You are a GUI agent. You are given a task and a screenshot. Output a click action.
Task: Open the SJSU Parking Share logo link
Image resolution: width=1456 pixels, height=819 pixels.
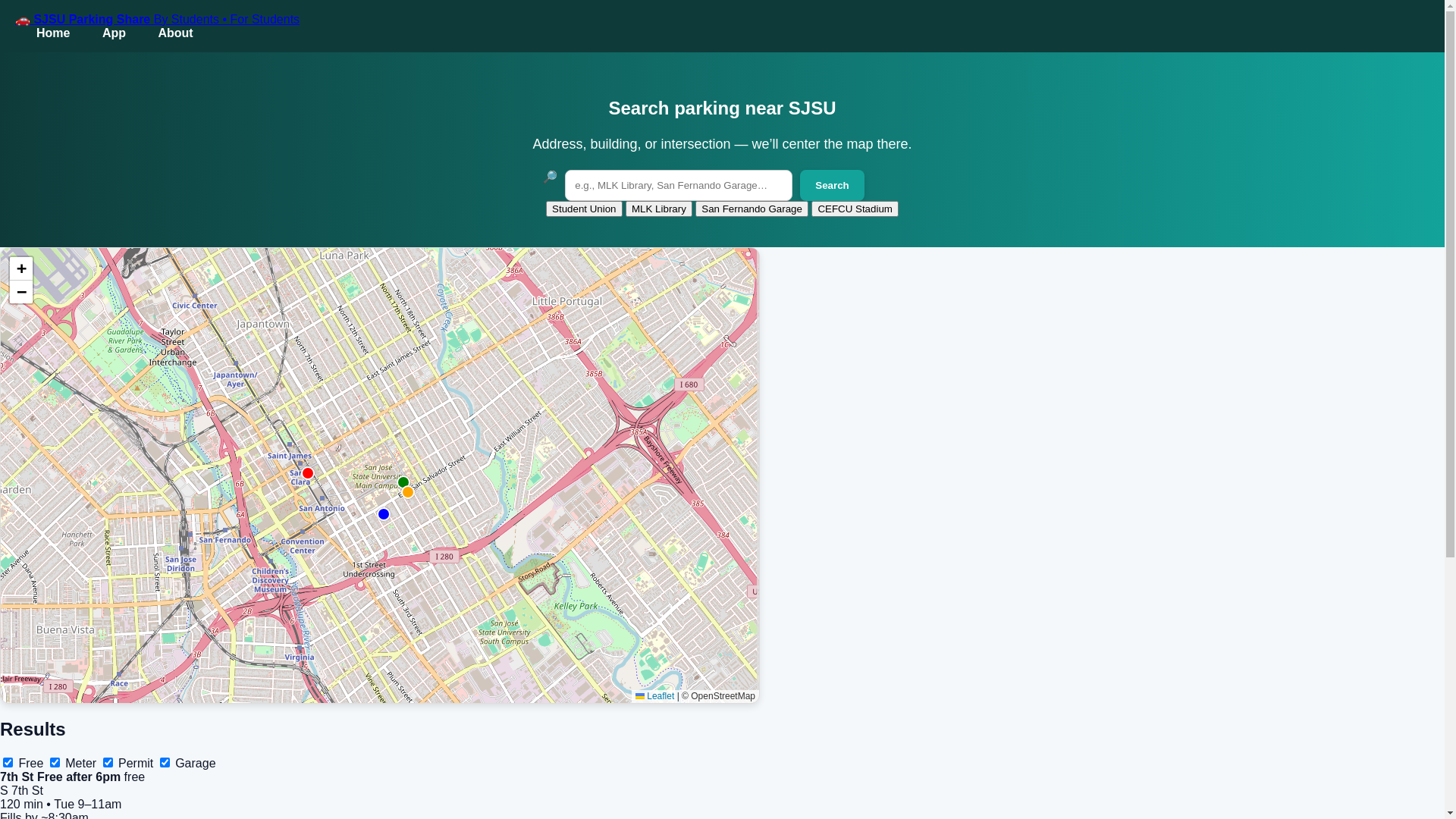157,19
